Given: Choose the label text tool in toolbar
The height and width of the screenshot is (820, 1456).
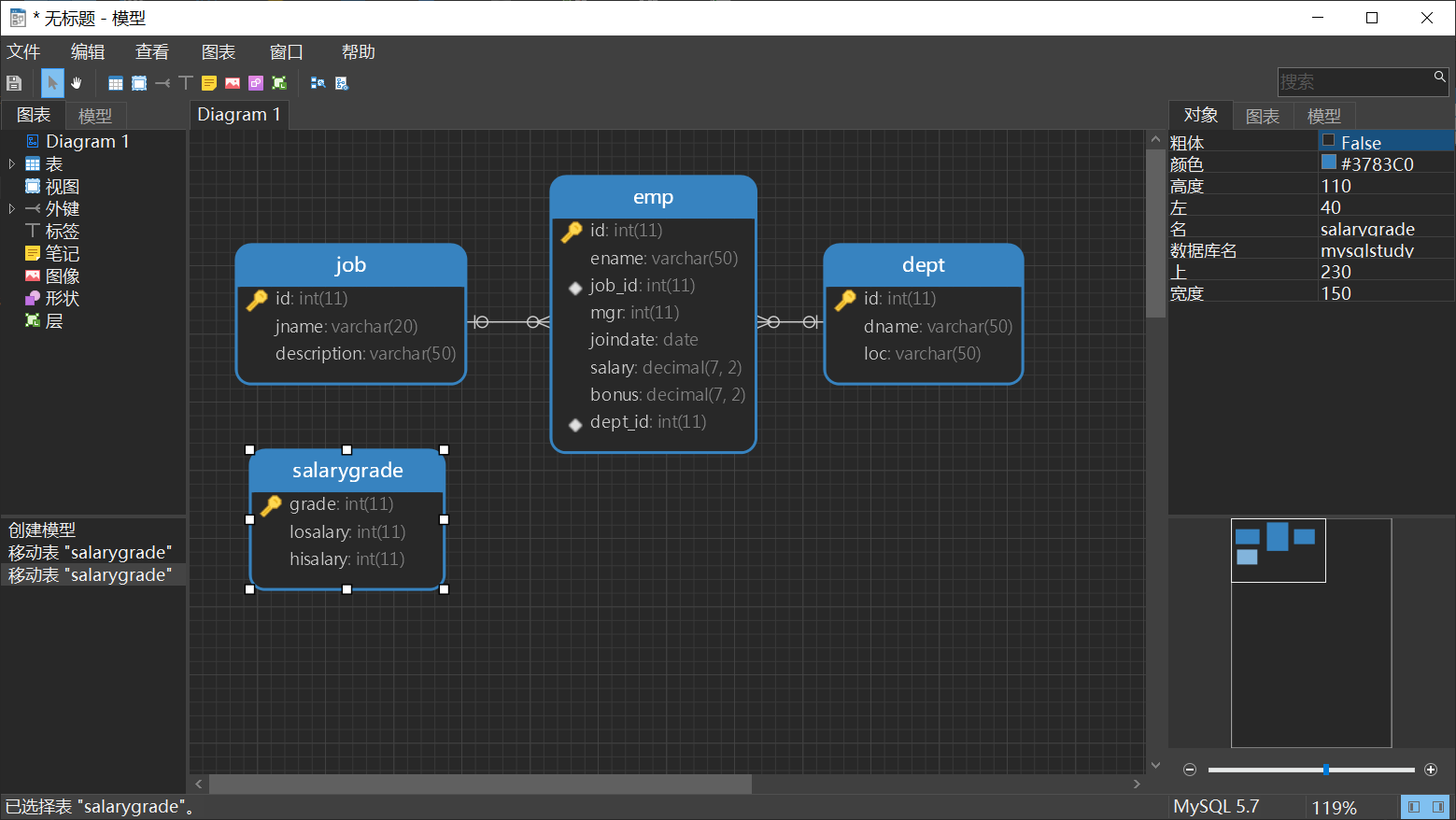Looking at the screenshot, I should [186, 83].
